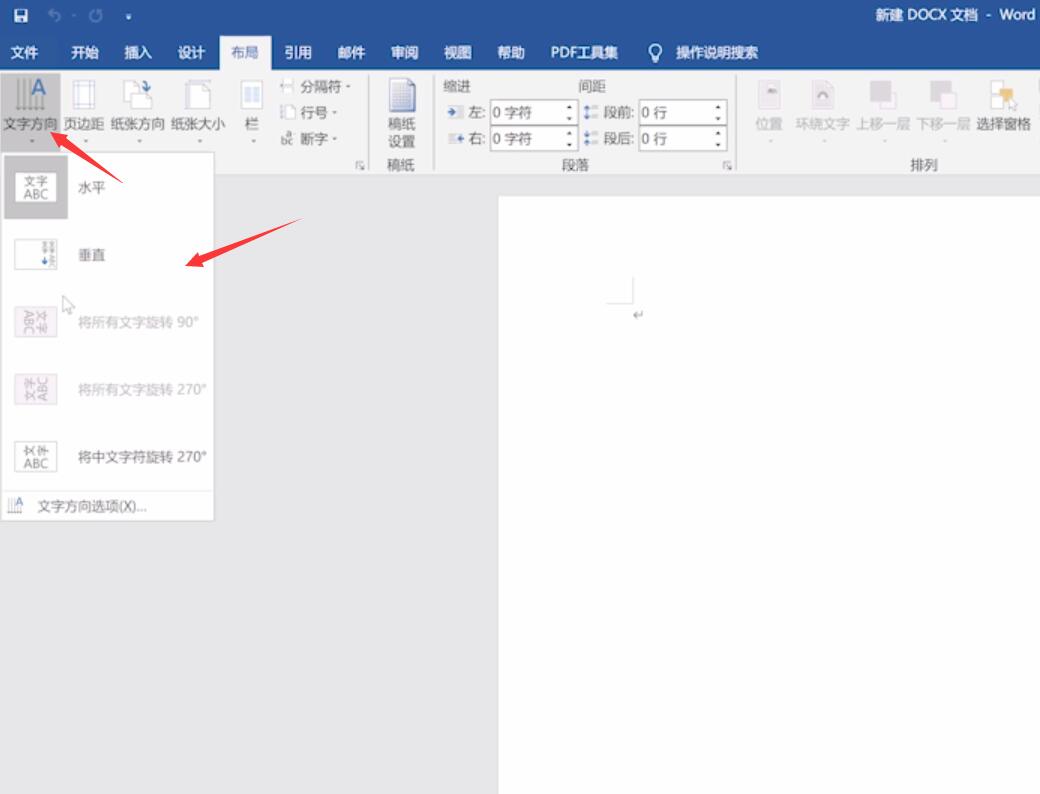Choose 垂直 vertical text direction
The width and height of the screenshot is (1040, 794).
click(x=108, y=255)
